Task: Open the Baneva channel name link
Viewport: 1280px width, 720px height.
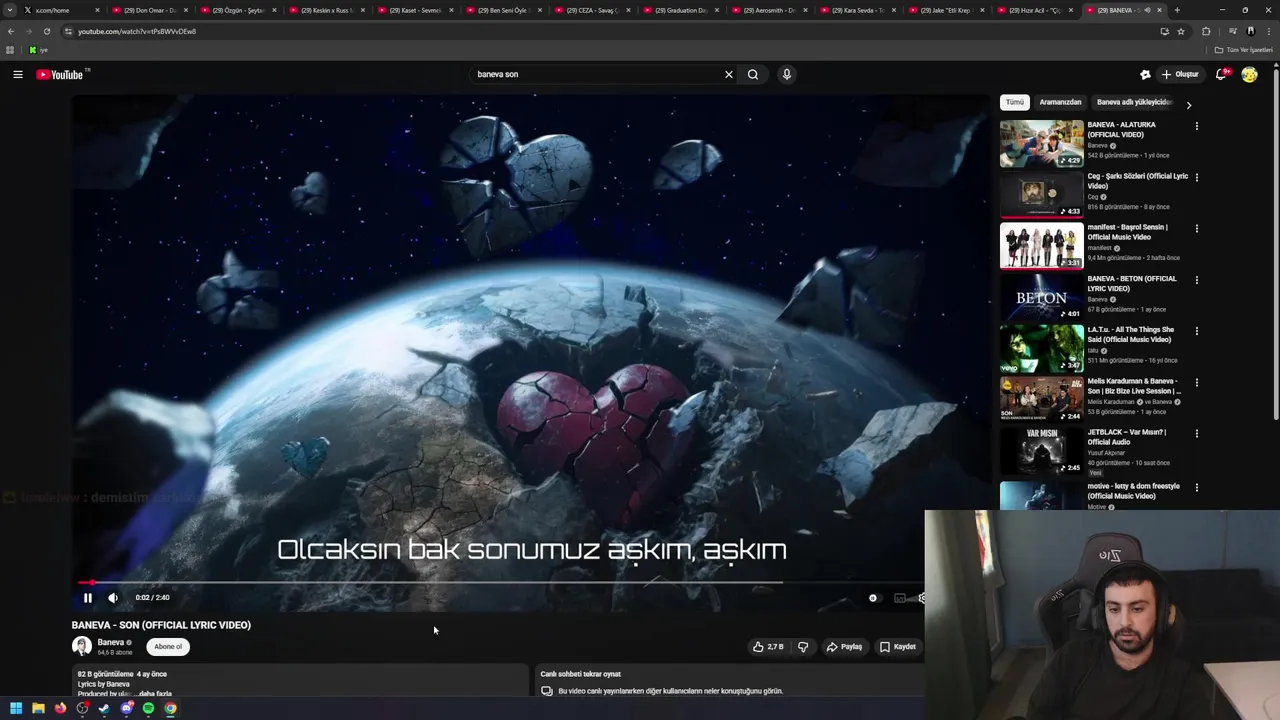Action: pyautogui.click(x=111, y=642)
